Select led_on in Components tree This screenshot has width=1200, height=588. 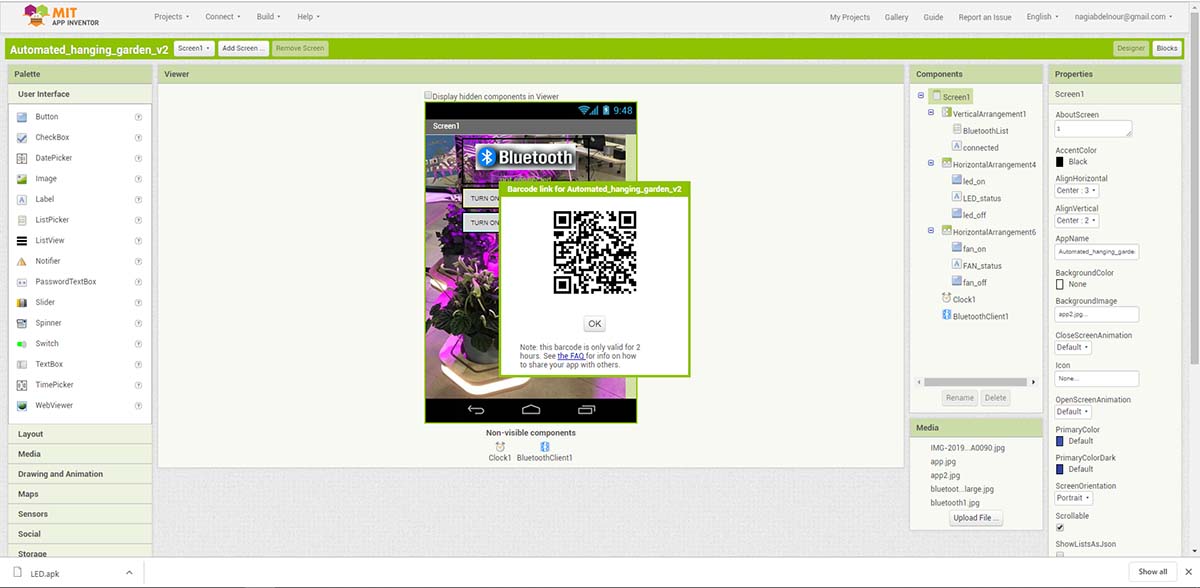974,181
